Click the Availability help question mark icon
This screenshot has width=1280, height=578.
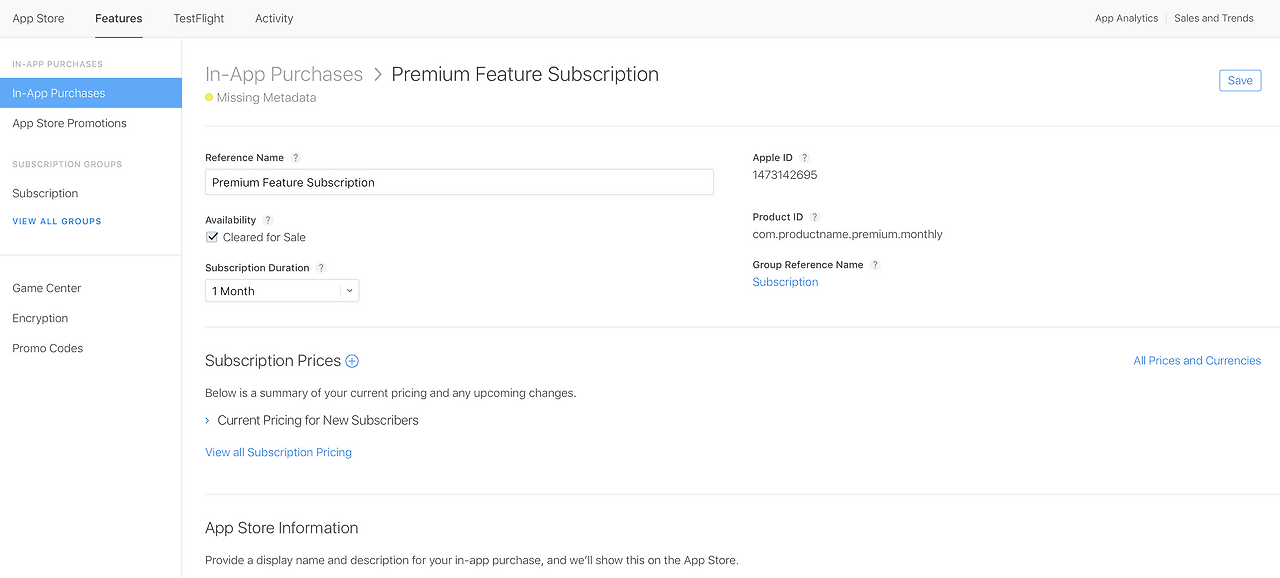point(268,220)
